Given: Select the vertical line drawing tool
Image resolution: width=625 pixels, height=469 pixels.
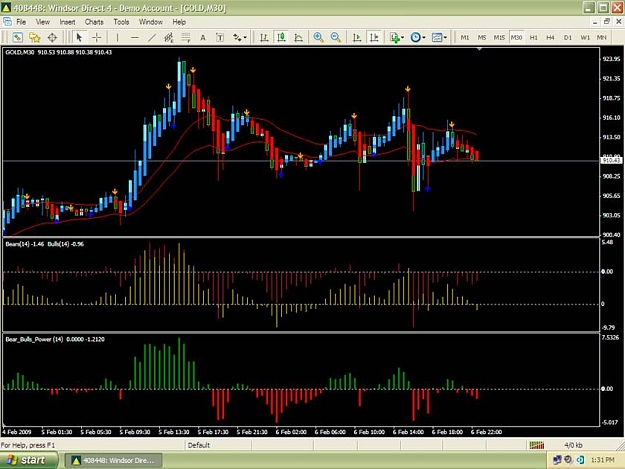Looking at the screenshot, I should pos(117,37).
